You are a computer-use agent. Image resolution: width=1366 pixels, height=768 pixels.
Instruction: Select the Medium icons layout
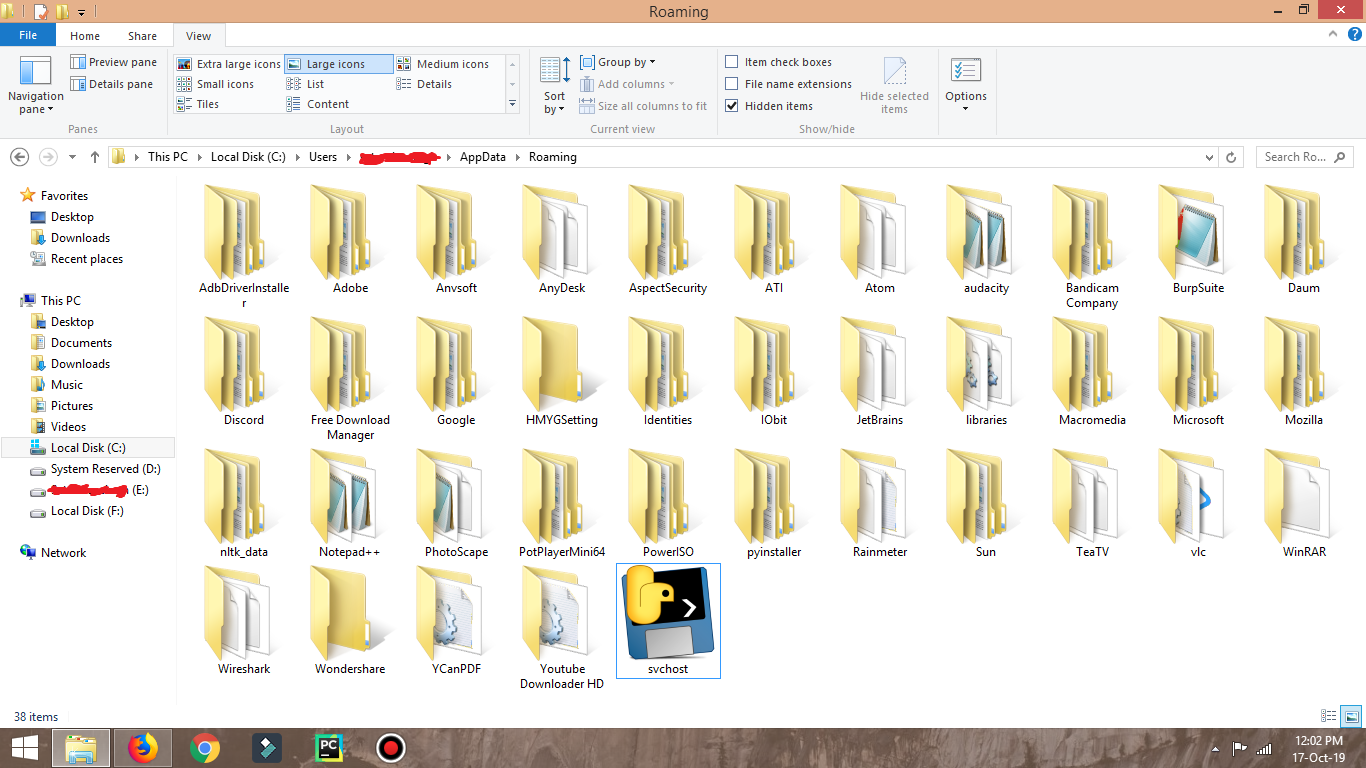(x=443, y=64)
